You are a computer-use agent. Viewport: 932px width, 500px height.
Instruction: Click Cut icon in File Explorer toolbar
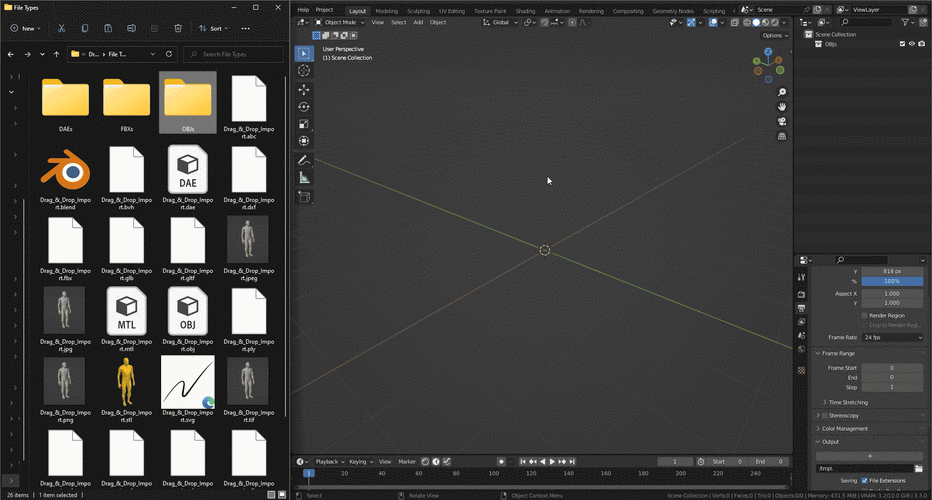pos(61,28)
